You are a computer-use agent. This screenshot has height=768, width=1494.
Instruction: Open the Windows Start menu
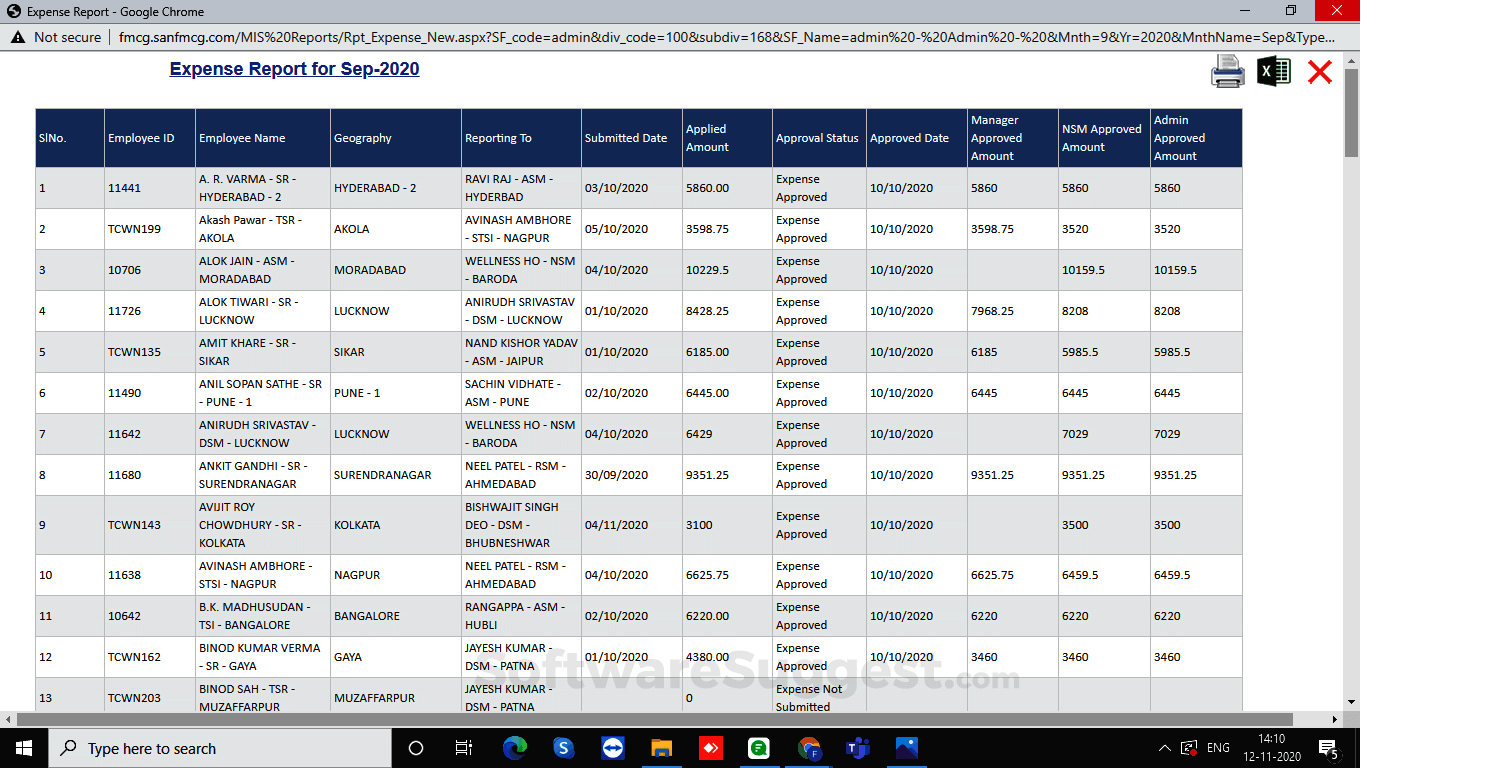click(22, 747)
